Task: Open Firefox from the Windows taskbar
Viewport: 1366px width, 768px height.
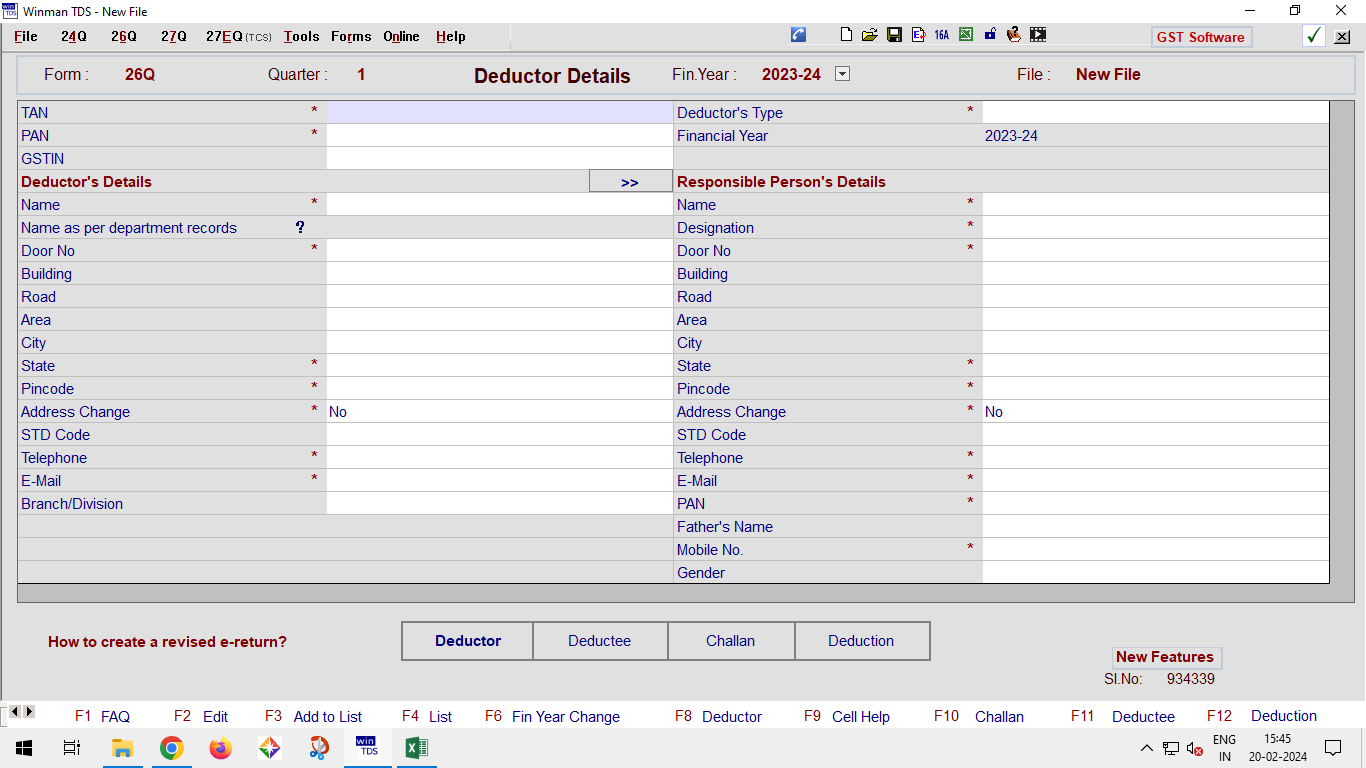Action: 220,748
